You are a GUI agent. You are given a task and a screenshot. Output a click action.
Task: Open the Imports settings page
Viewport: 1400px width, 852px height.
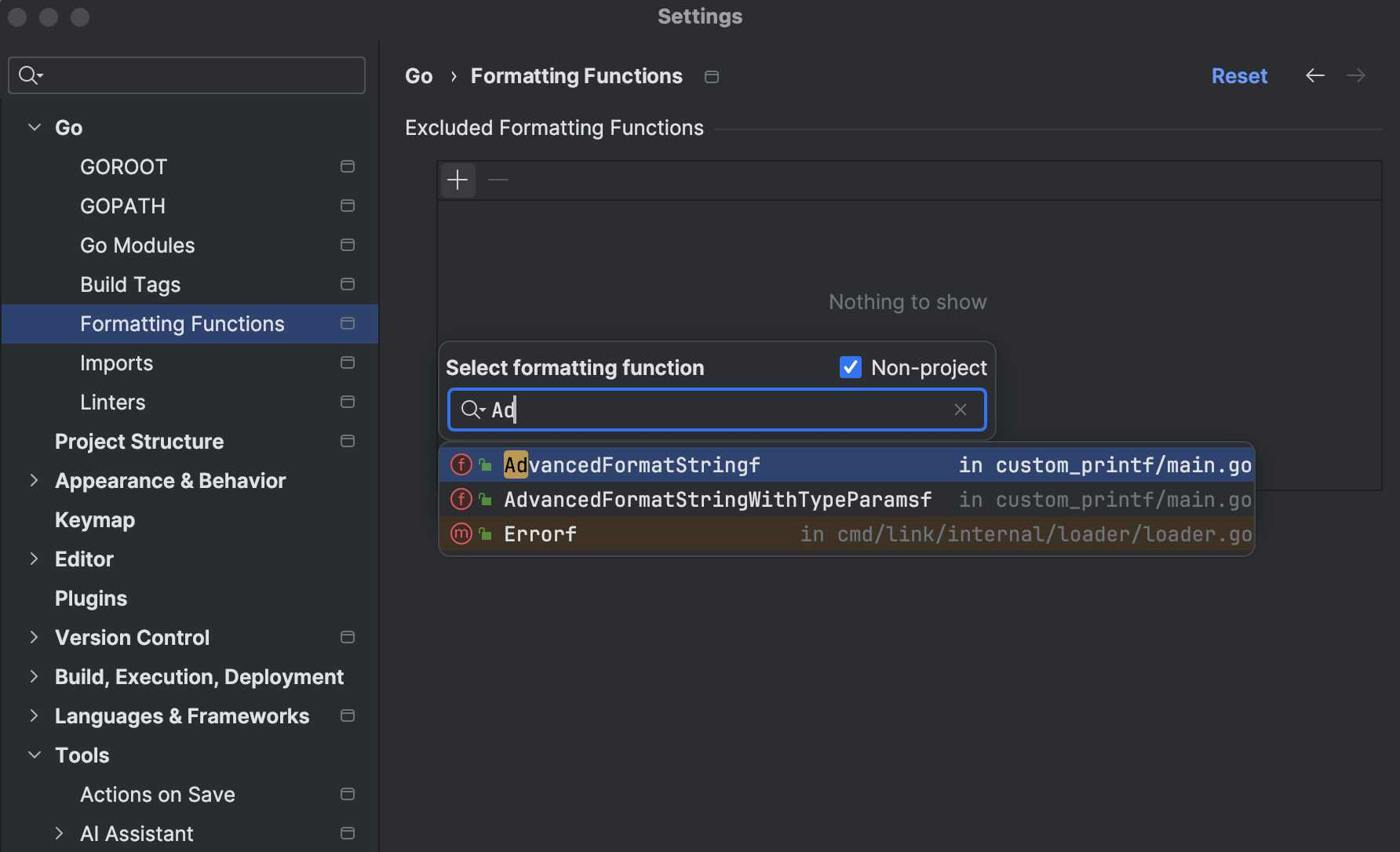point(117,362)
